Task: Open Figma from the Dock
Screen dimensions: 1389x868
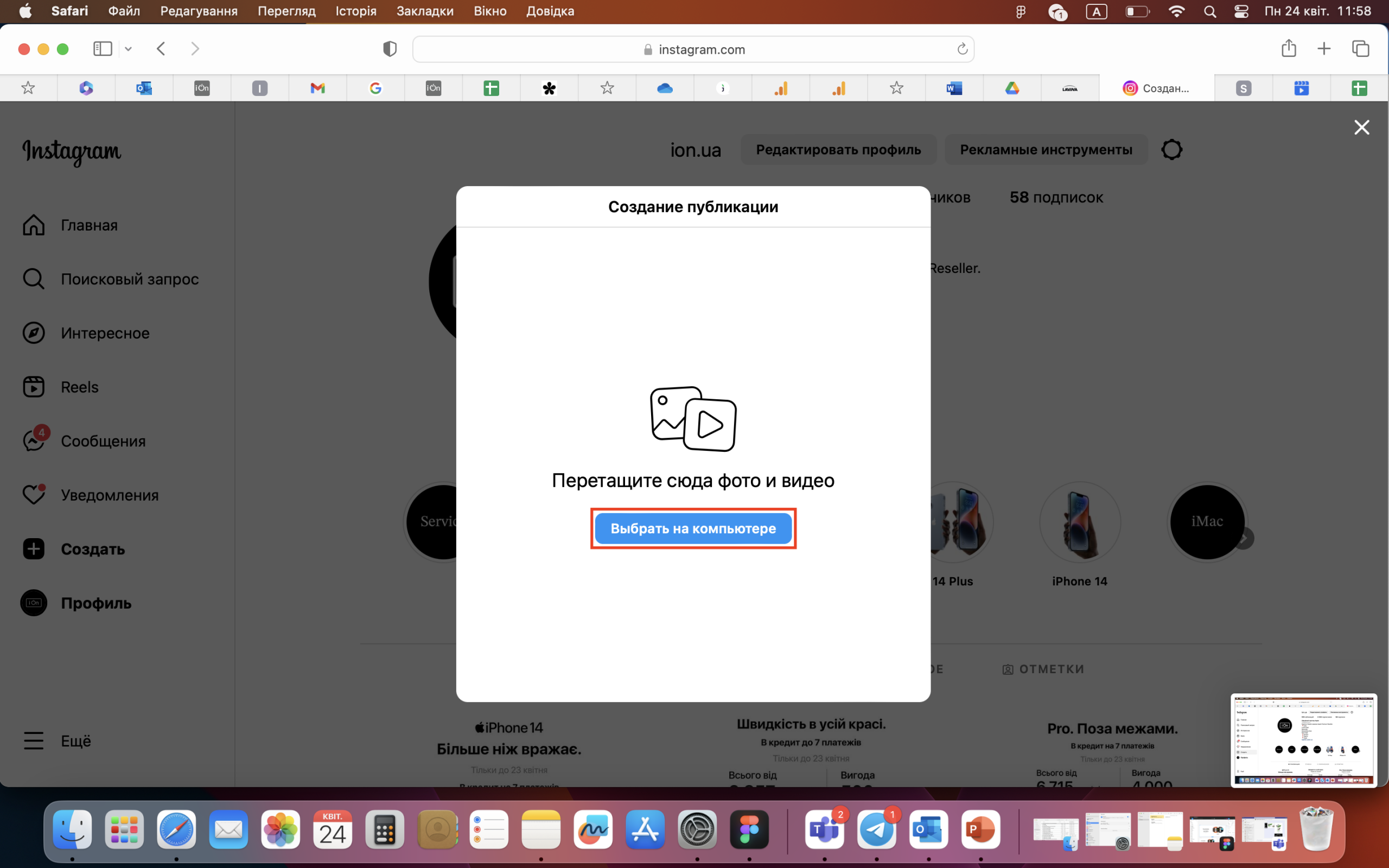Action: [749, 829]
